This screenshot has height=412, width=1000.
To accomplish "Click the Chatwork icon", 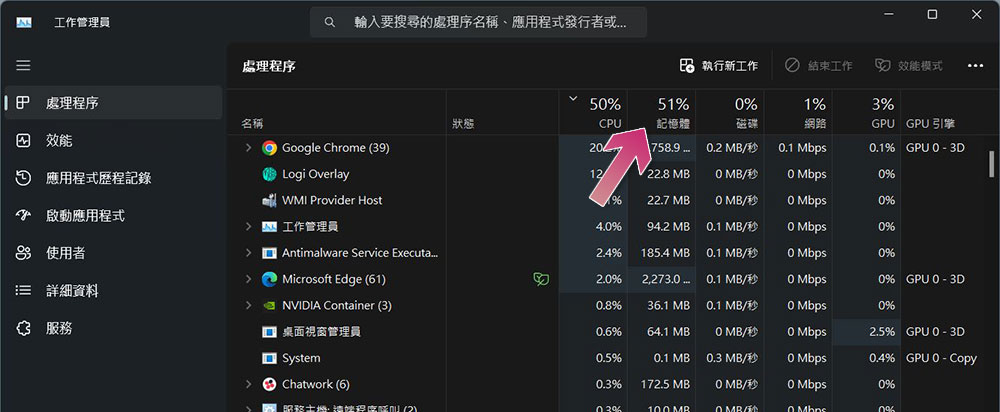I will pyautogui.click(x=269, y=385).
